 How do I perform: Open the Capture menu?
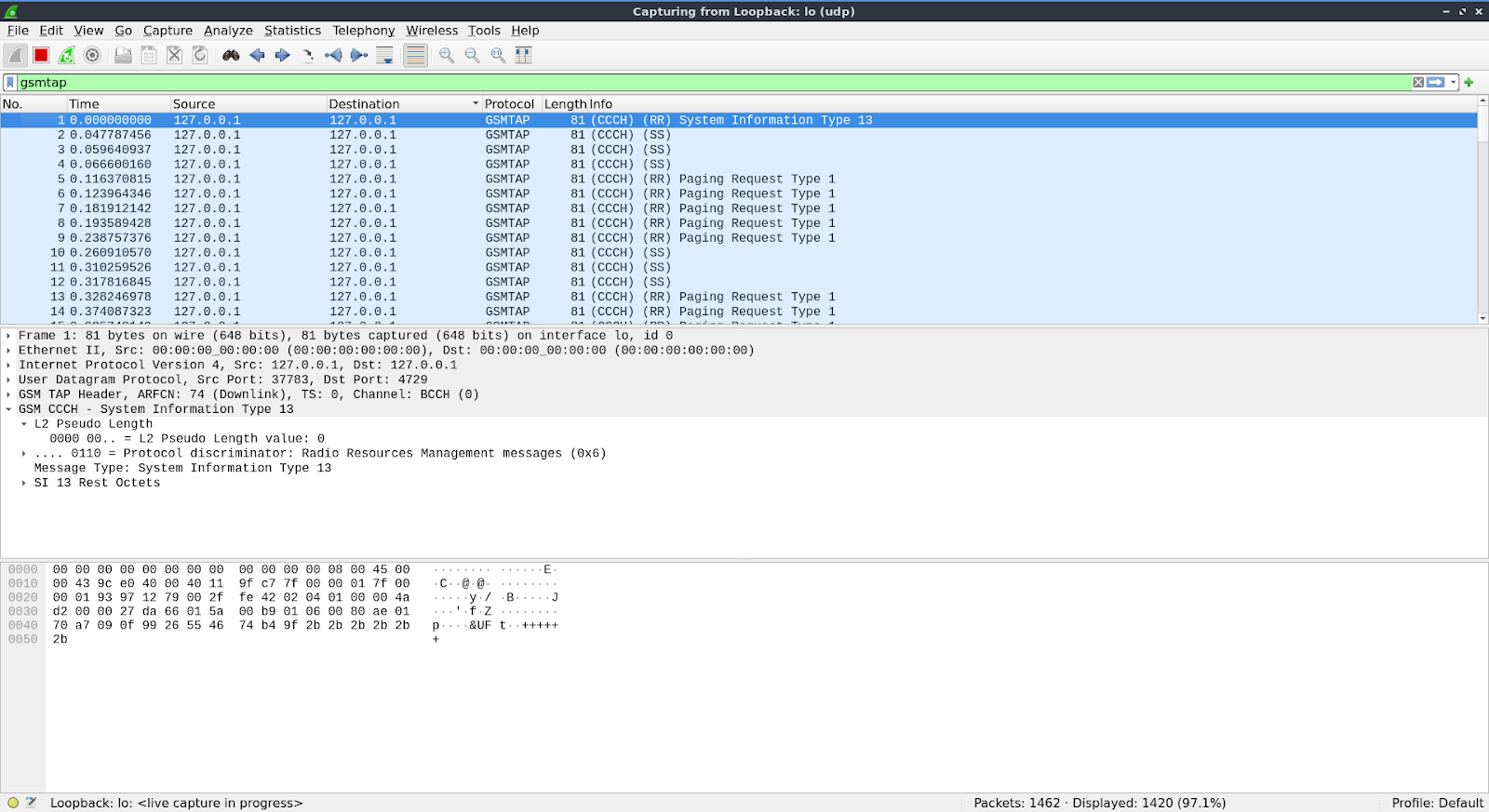pos(168,31)
